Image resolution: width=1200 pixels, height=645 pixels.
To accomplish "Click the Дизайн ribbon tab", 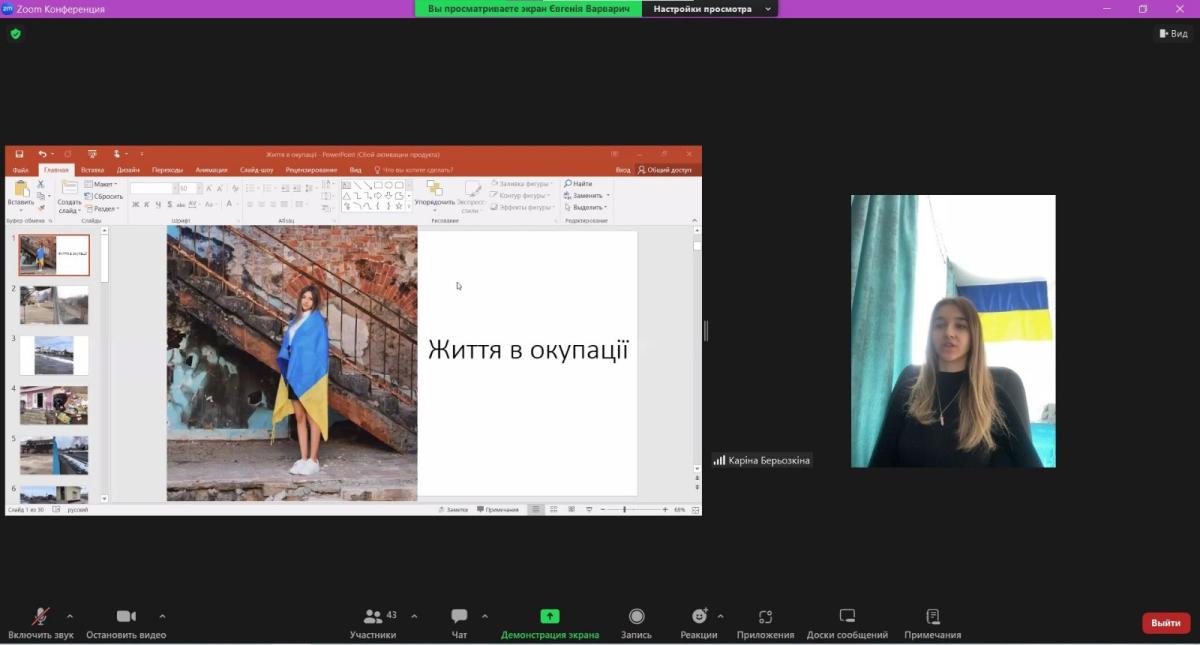I will [128, 170].
